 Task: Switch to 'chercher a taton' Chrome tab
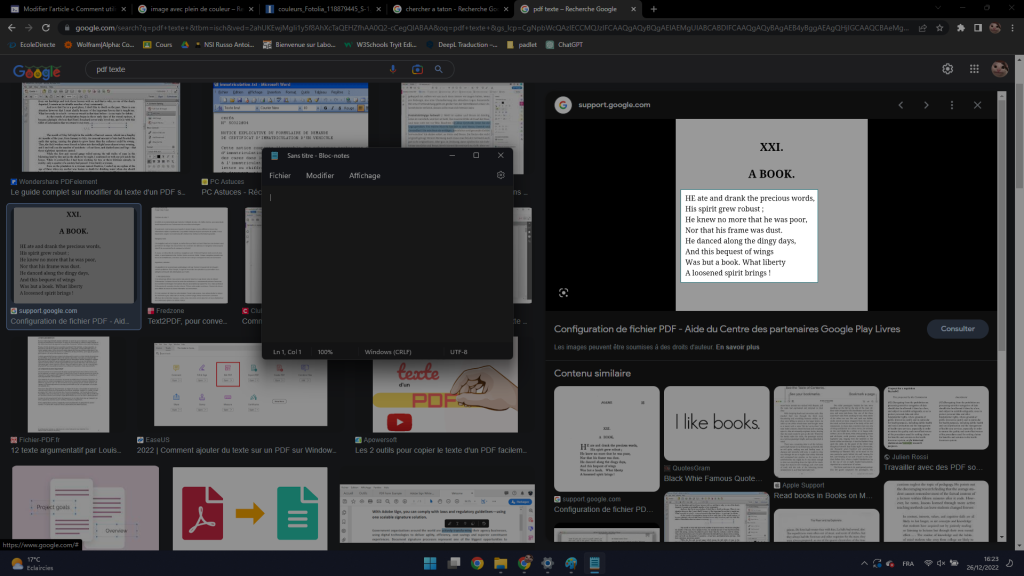point(450,9)
